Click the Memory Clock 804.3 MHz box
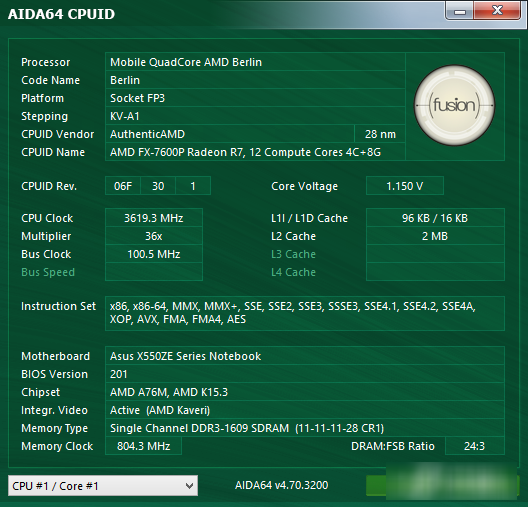This screenshot has width=528, height=507. click(143, 446)
